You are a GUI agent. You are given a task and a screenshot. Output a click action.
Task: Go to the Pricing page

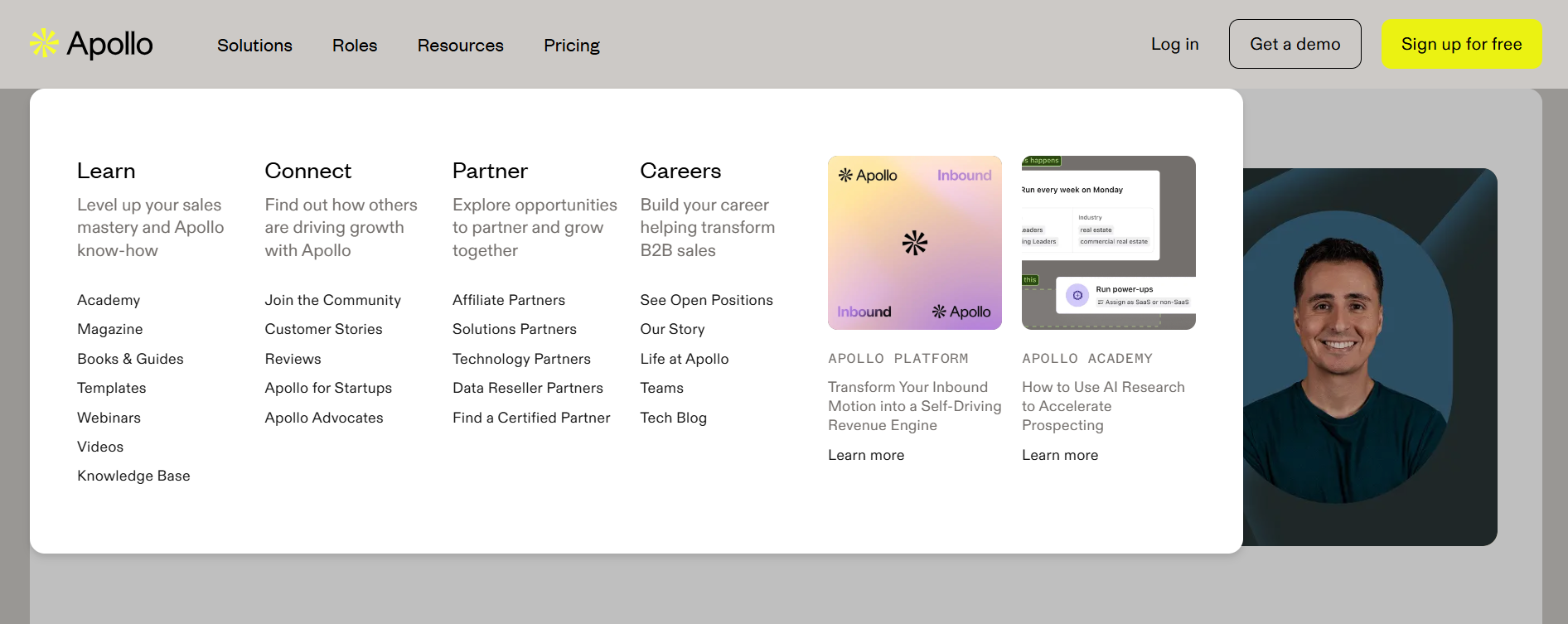click(x=571, y=46)
